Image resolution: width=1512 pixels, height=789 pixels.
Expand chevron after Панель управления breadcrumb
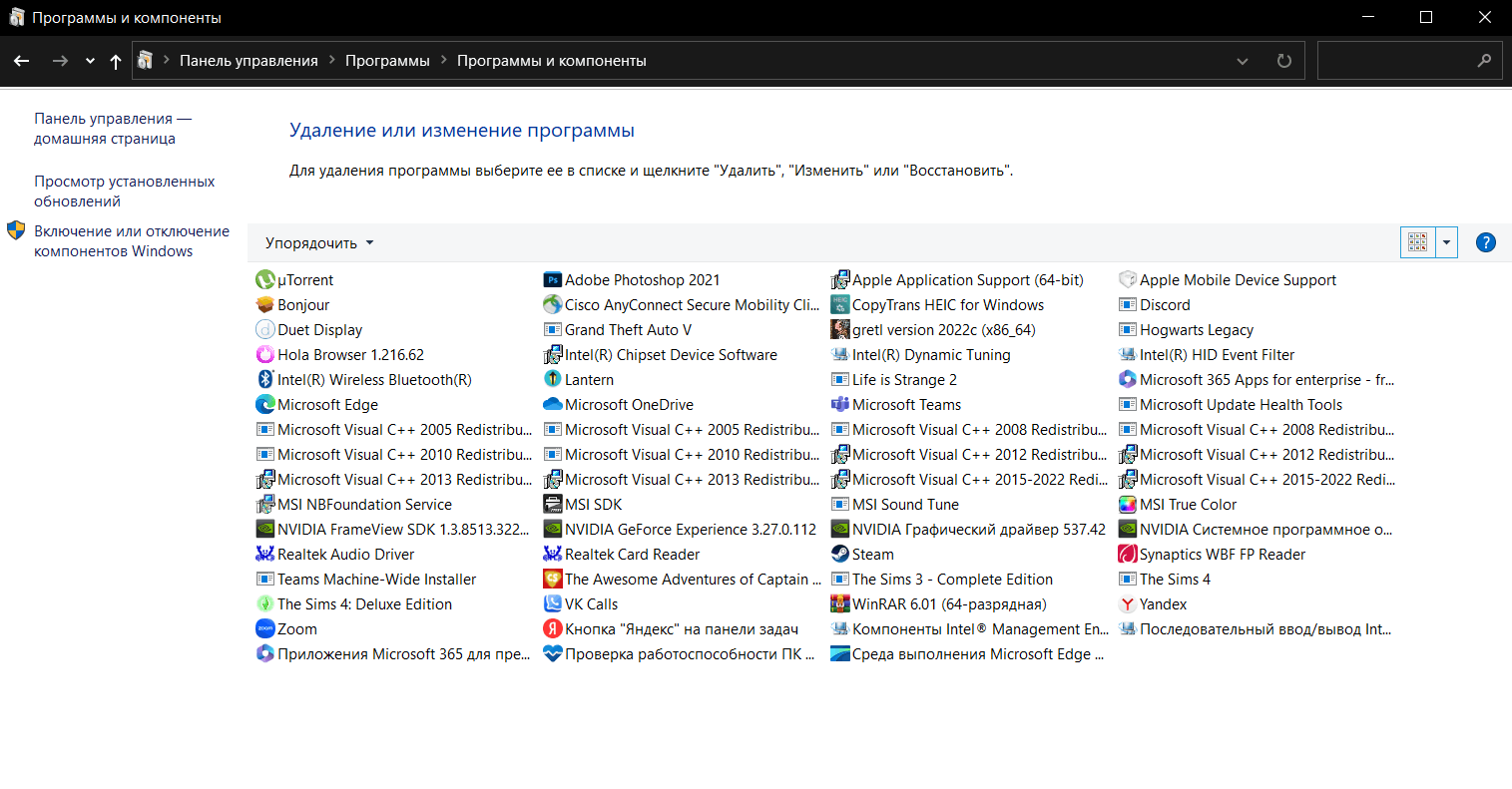point(331,61)
